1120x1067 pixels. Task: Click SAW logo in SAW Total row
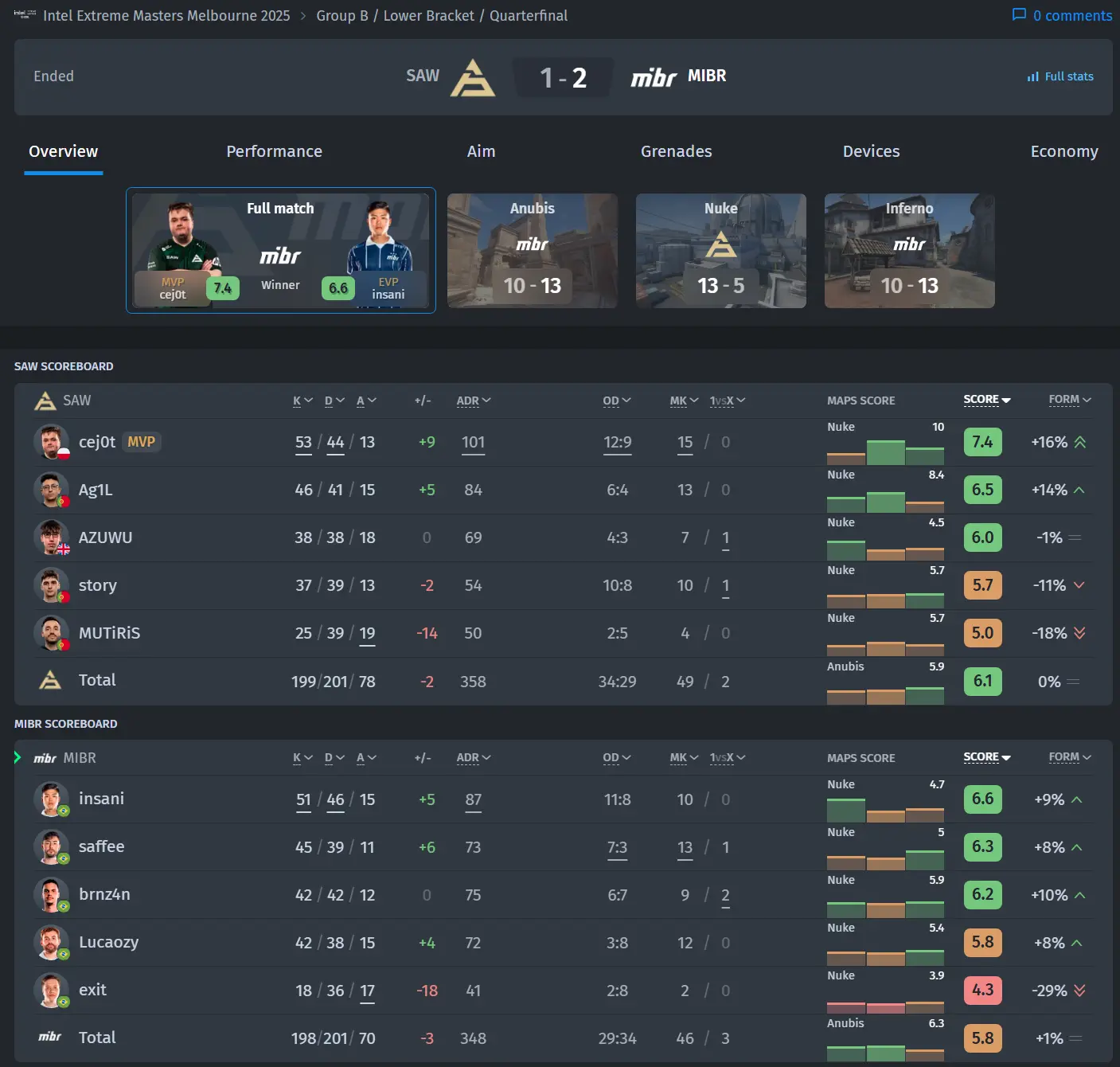pyautogui.click(x=50, y=680)
